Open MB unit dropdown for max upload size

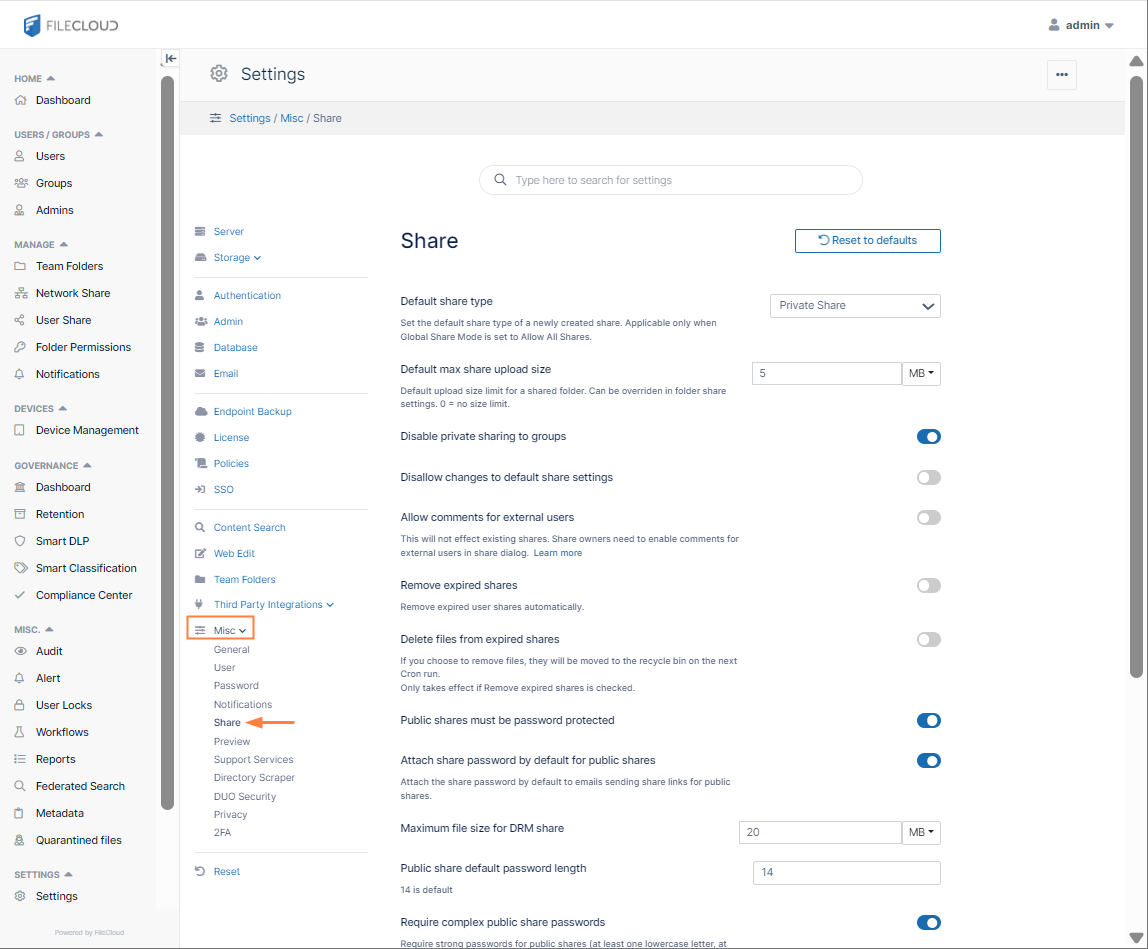(x=920, y=374)
